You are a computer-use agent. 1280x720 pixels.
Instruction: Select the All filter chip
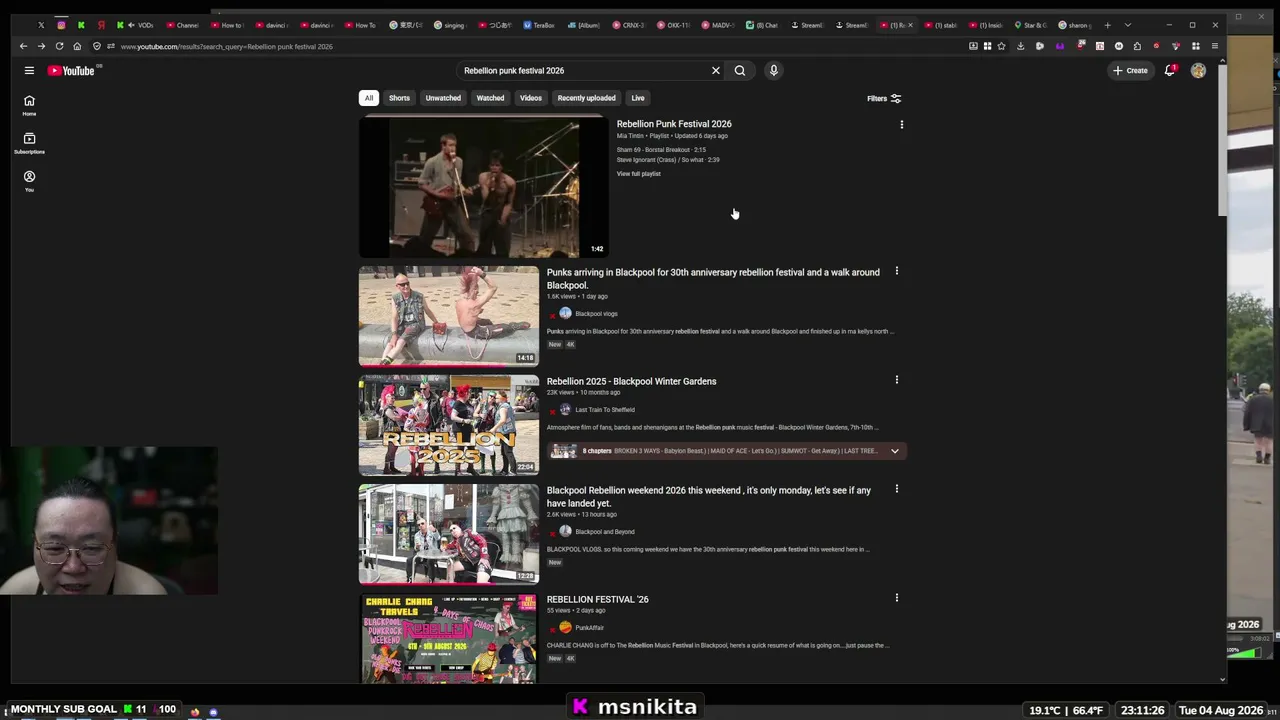(369, 98)
